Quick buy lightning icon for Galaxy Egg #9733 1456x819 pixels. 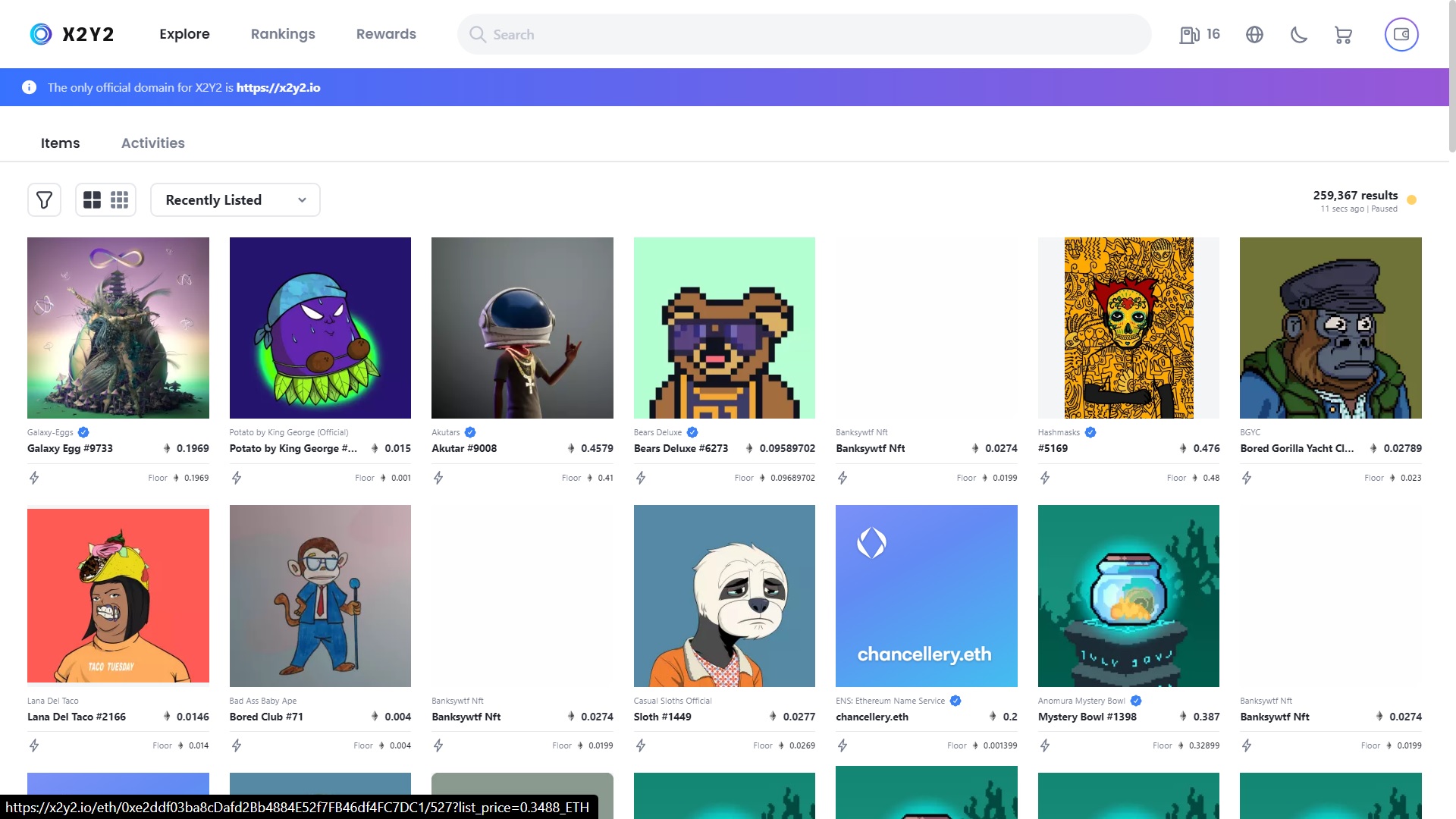[x=34, y=478]
